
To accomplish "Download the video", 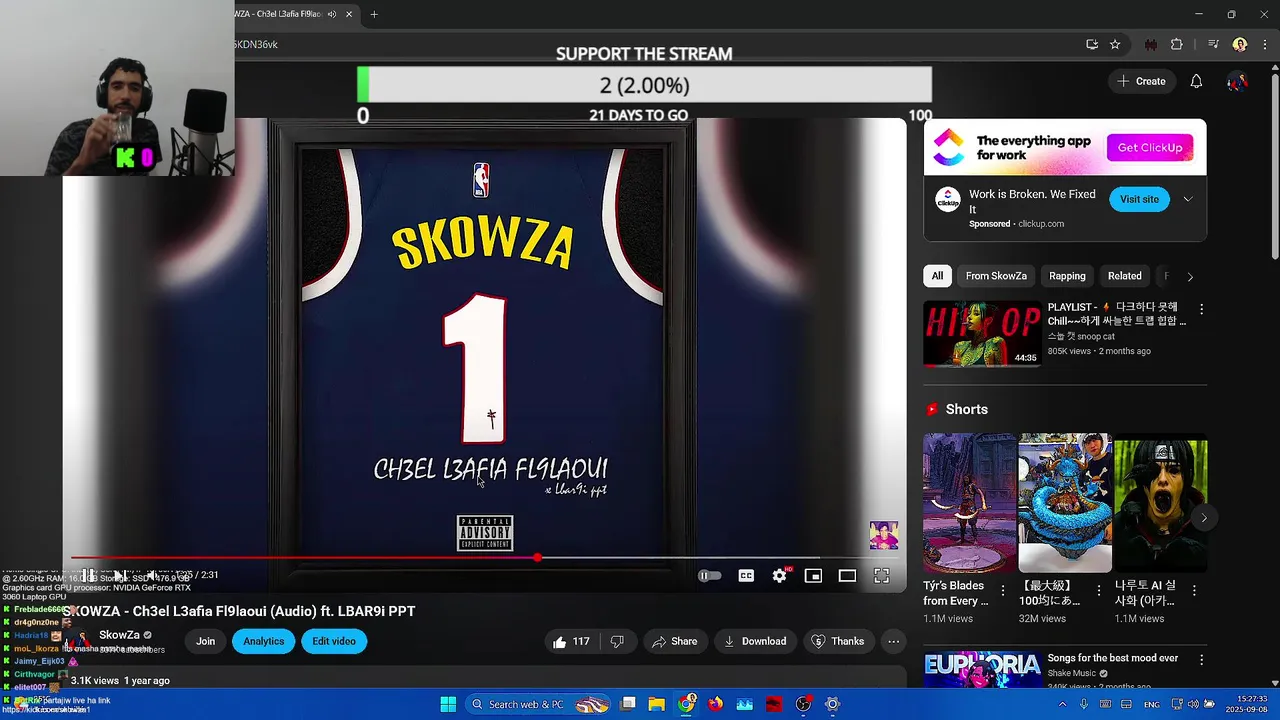I will 755,641.
